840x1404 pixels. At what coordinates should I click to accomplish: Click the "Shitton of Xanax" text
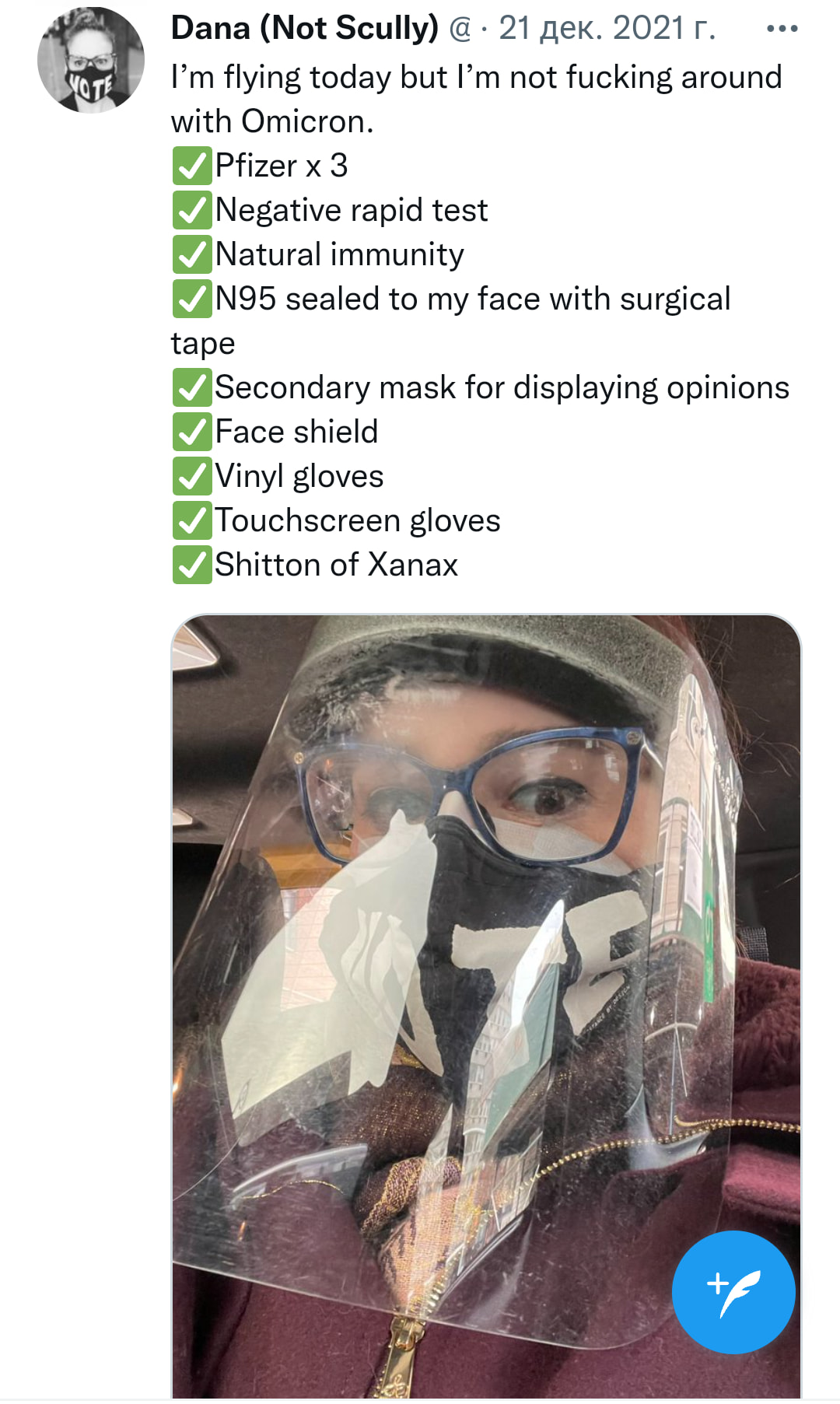coord(337,565)
